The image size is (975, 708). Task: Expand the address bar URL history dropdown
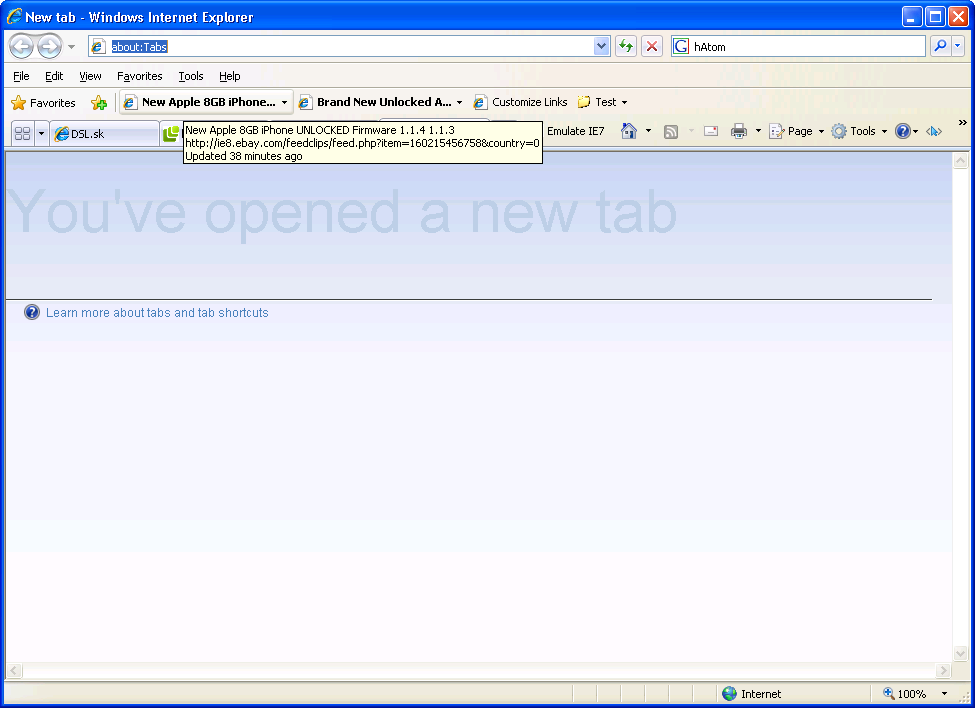tap(601, 47)
